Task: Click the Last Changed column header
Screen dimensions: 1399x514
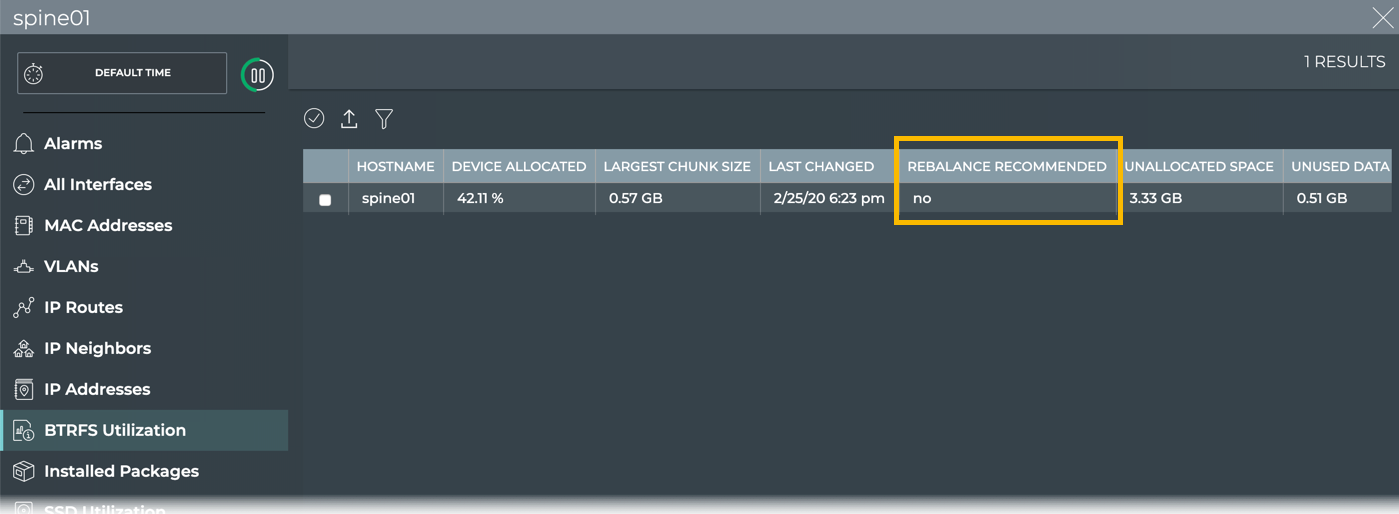Action: click(821, 167)
